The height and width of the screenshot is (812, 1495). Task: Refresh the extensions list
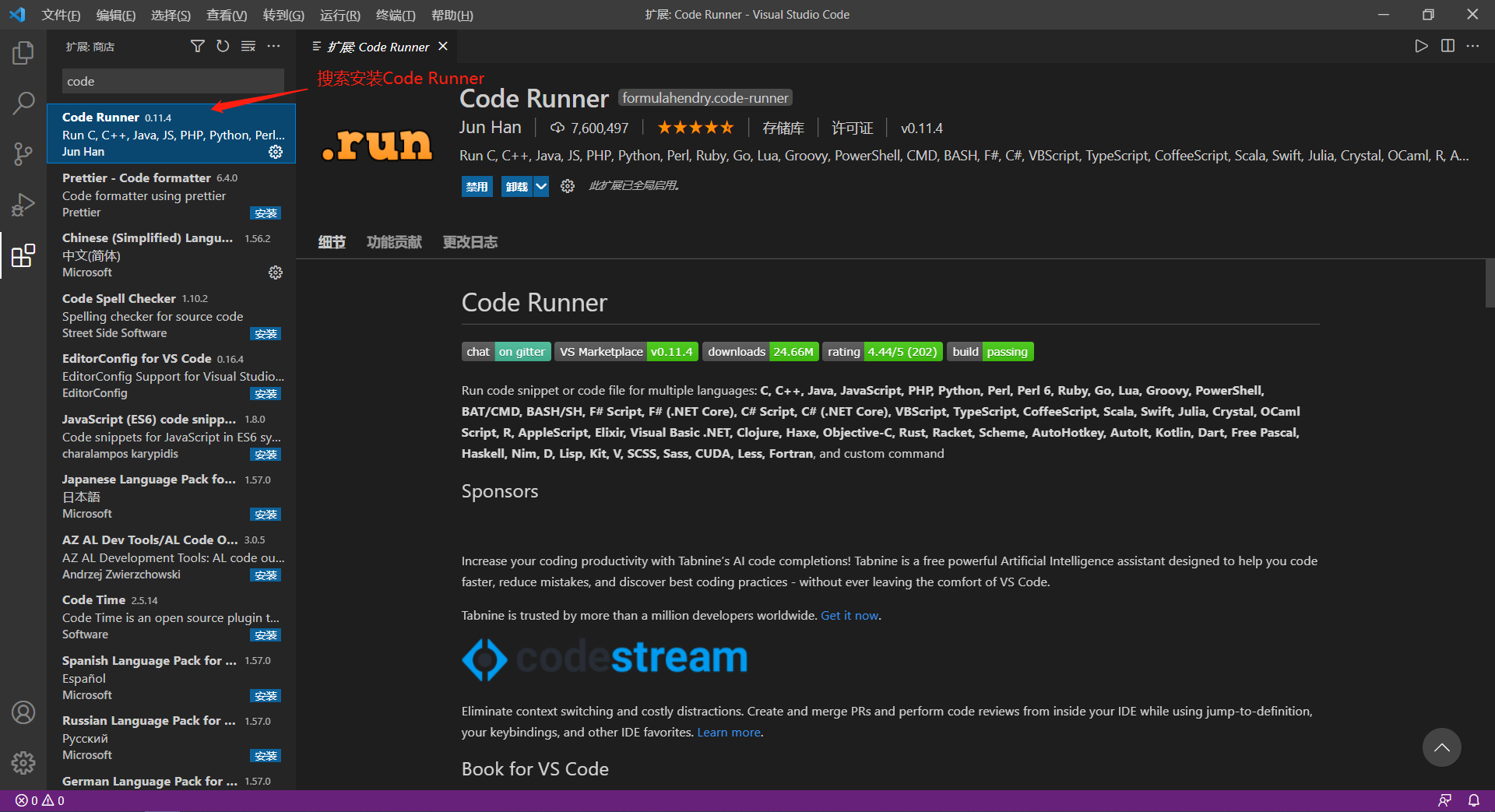click(223, 46)
